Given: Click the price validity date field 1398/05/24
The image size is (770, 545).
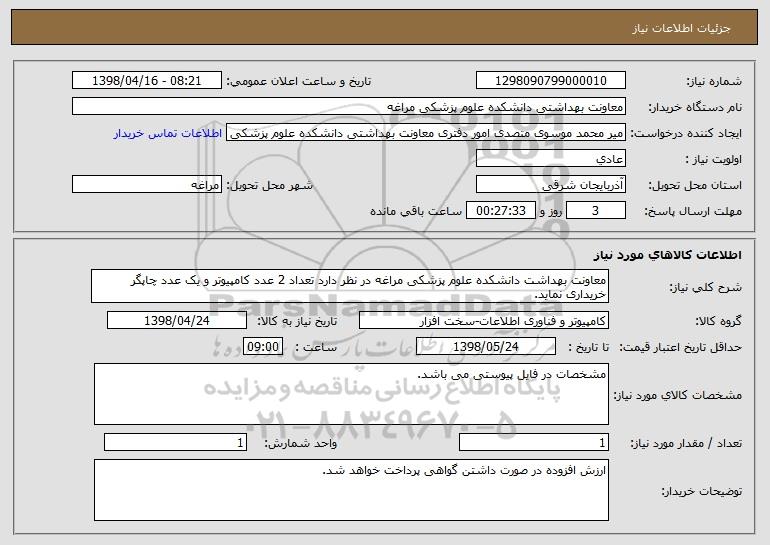Looking at the screenshot, I should pos(486,347).
